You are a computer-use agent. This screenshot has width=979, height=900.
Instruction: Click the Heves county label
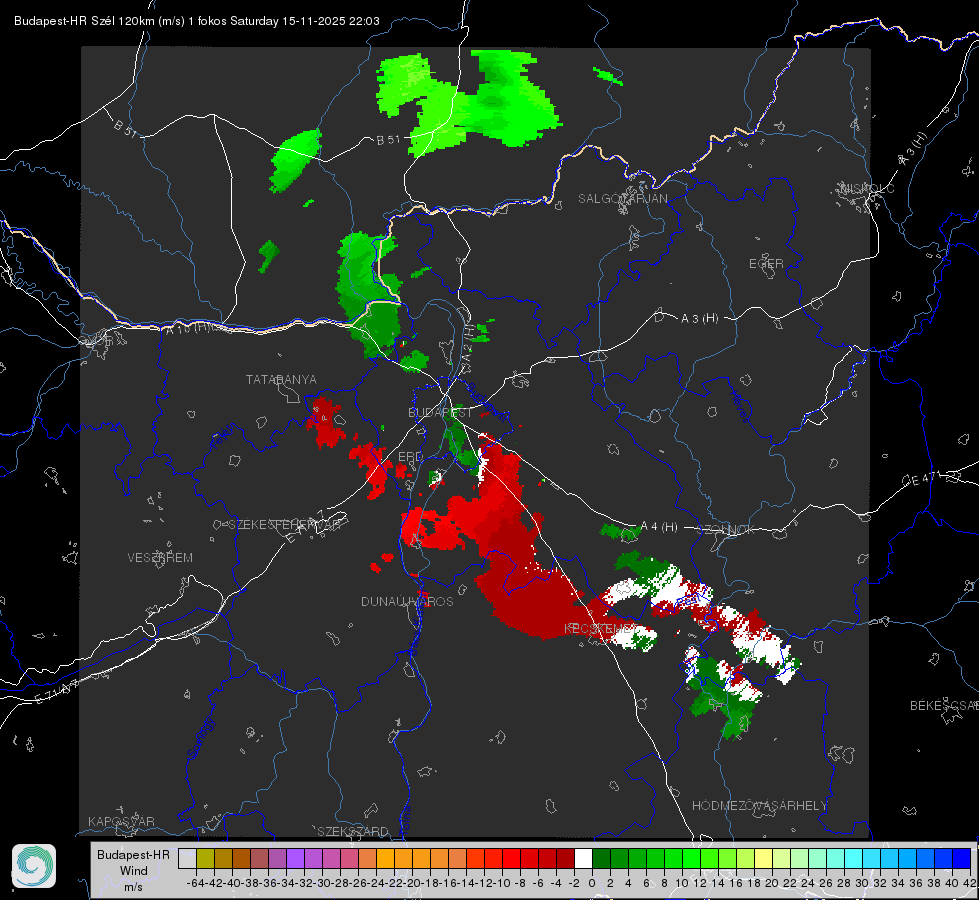(739, 406)
